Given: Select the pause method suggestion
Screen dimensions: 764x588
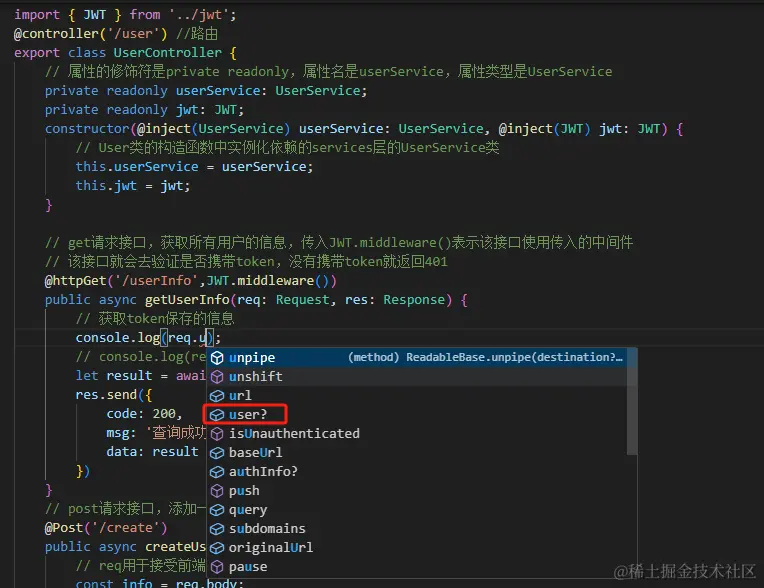Looking at the screenshot, I should tap(418, 567).
